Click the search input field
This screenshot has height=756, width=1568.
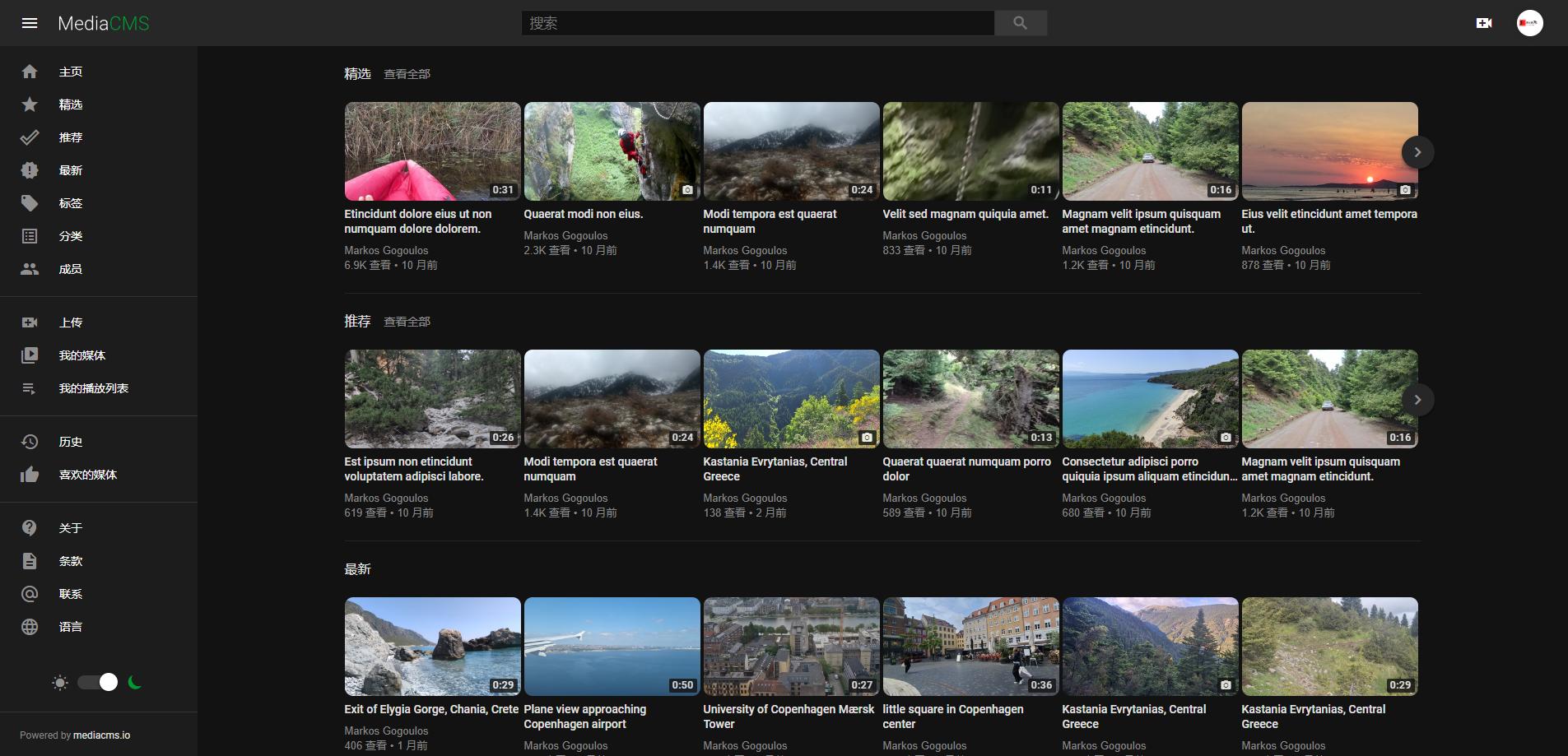click(x=757, y=23)
